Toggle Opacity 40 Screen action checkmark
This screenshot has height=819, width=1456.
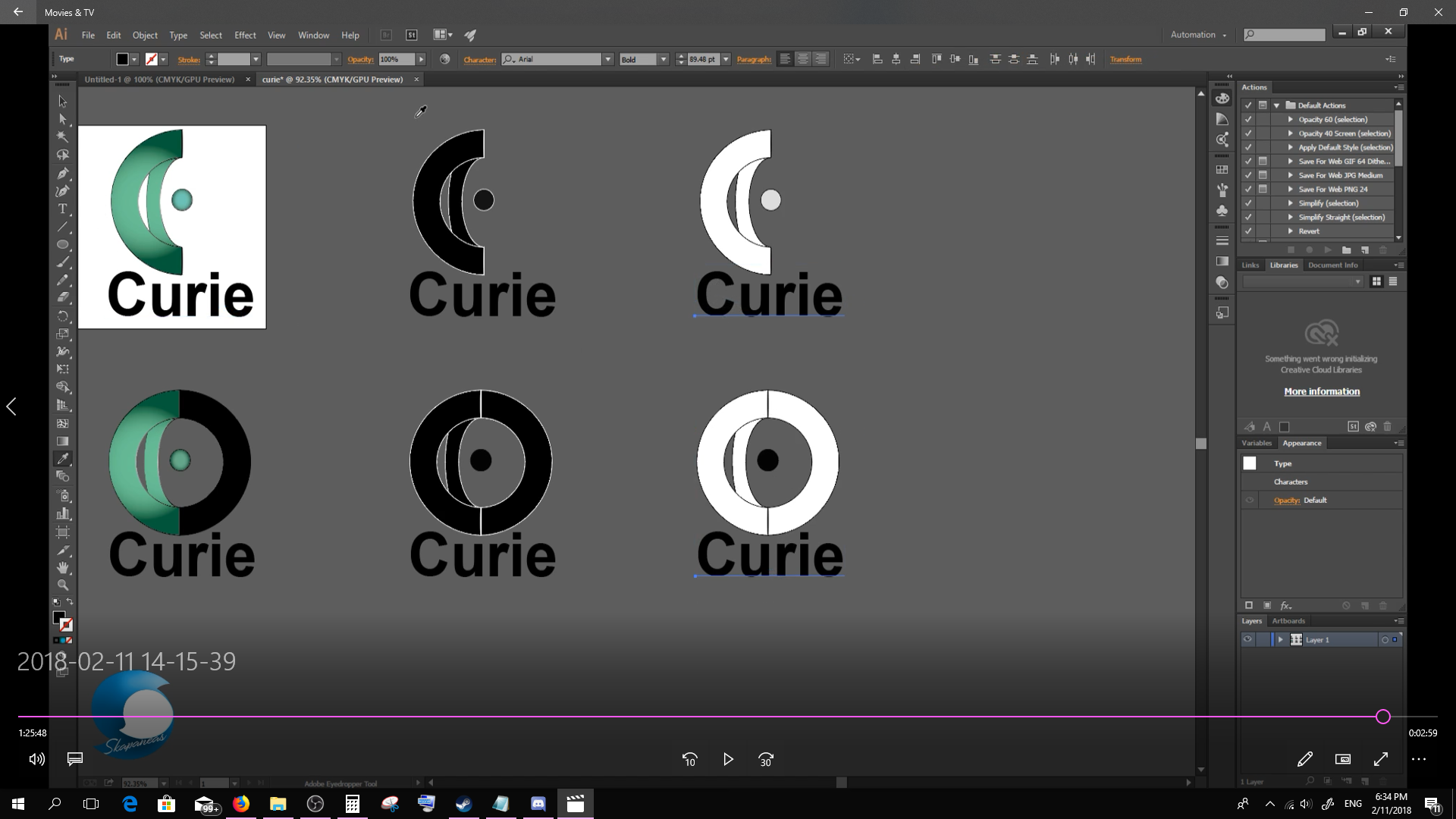1248,133
